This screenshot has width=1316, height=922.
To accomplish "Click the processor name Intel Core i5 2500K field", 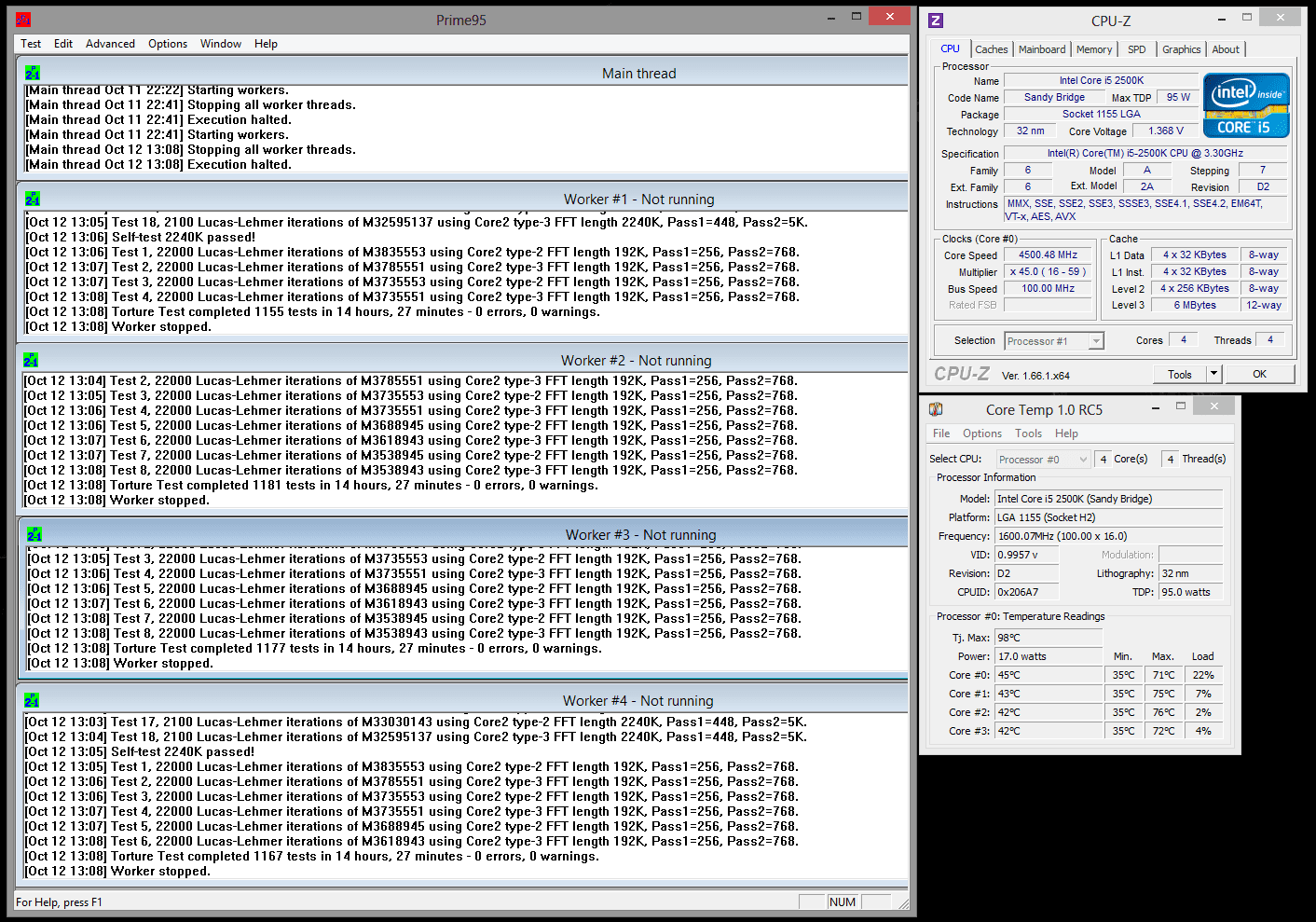I will click(x=1101, y=80).
